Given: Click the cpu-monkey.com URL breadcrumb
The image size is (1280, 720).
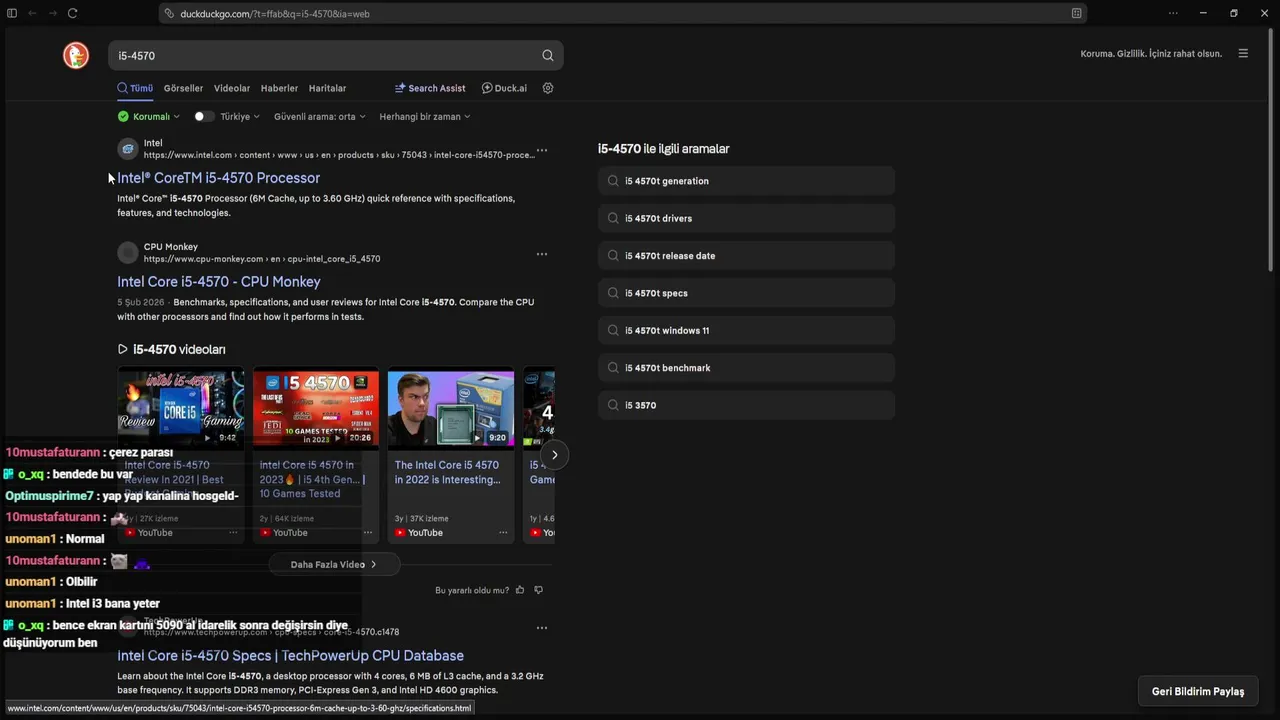Looking at the screenshot, I should pyautogui.click(x=262, y=259).
